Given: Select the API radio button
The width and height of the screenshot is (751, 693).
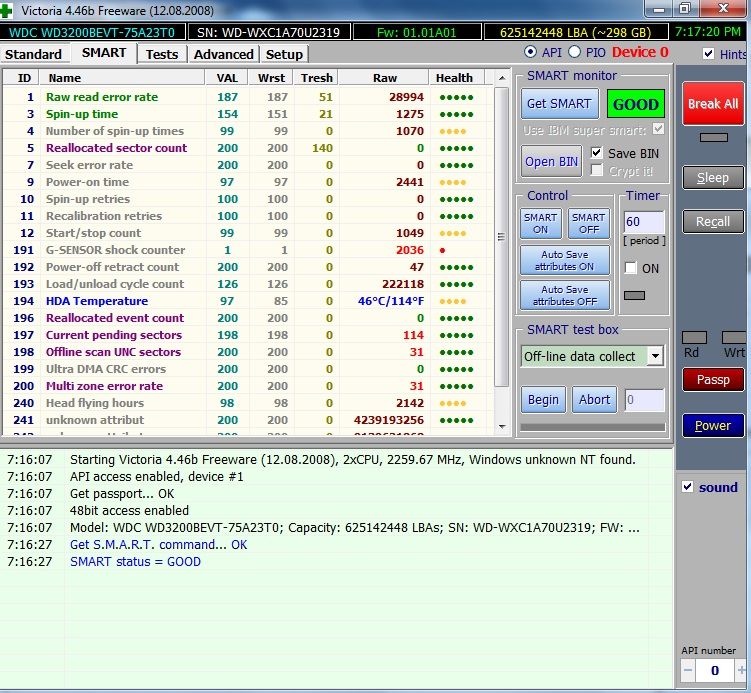Looking at the screenshot, I should click(x=530, y=52).
